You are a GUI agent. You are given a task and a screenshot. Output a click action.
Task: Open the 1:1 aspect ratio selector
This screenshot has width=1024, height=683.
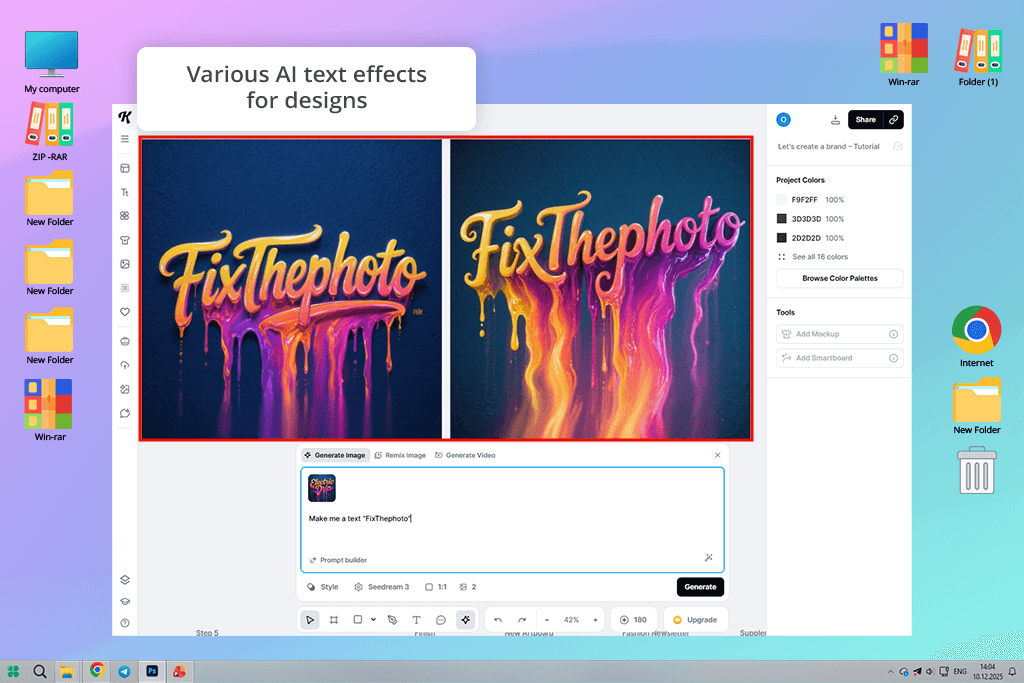click(436, 587)
